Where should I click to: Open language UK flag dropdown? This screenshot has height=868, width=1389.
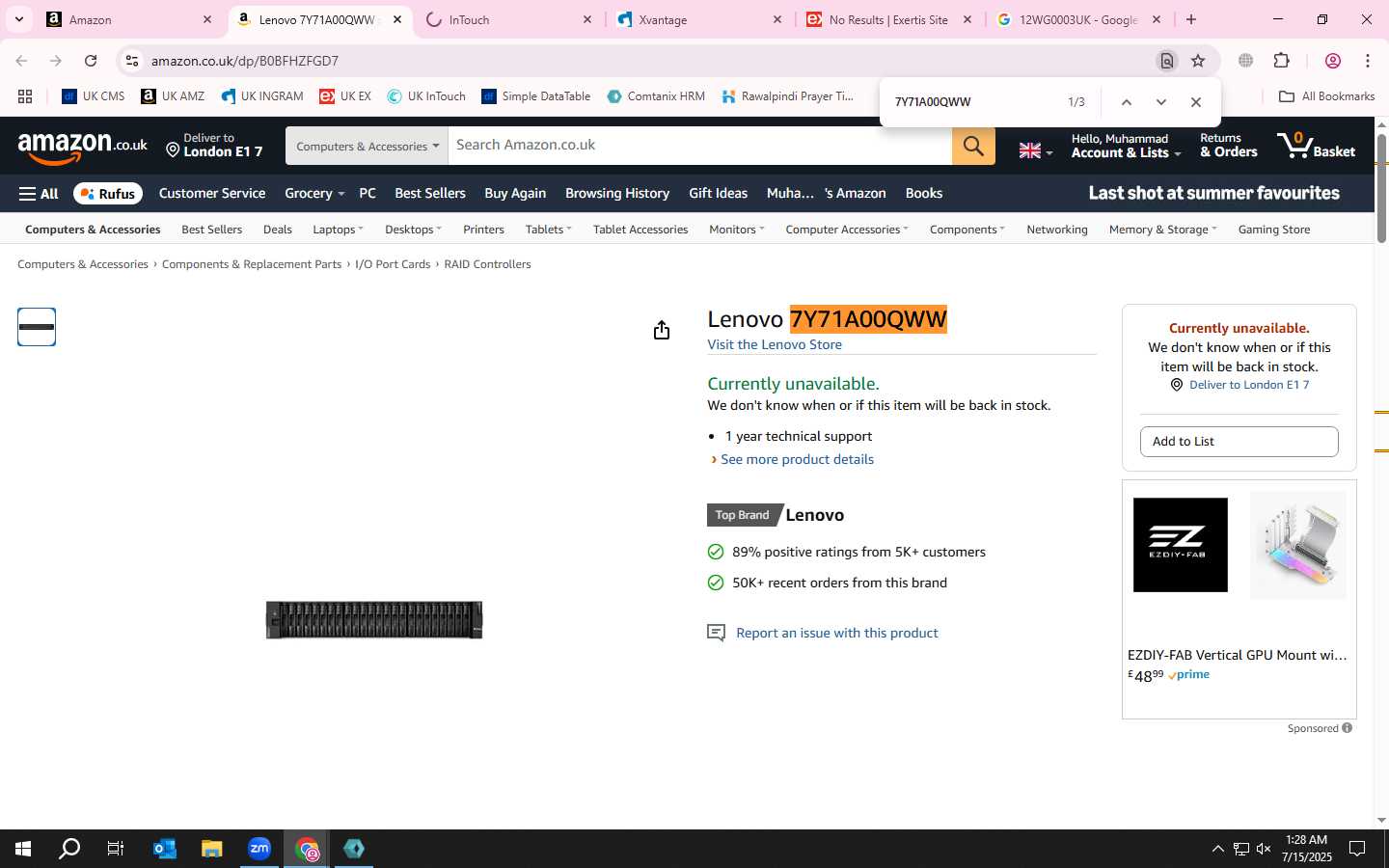point(1035,150)
